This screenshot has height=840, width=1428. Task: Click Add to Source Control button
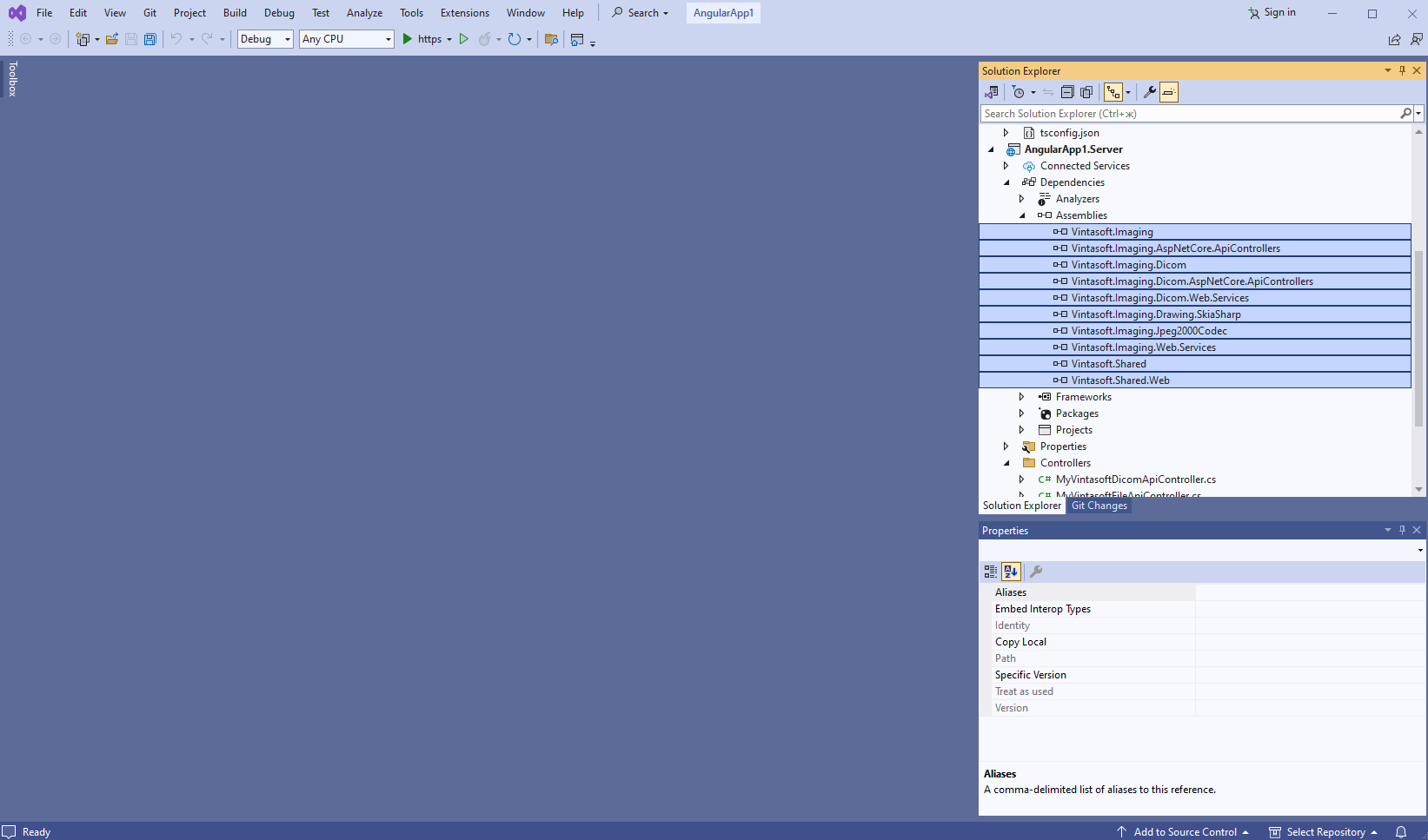pos(1185,831)
